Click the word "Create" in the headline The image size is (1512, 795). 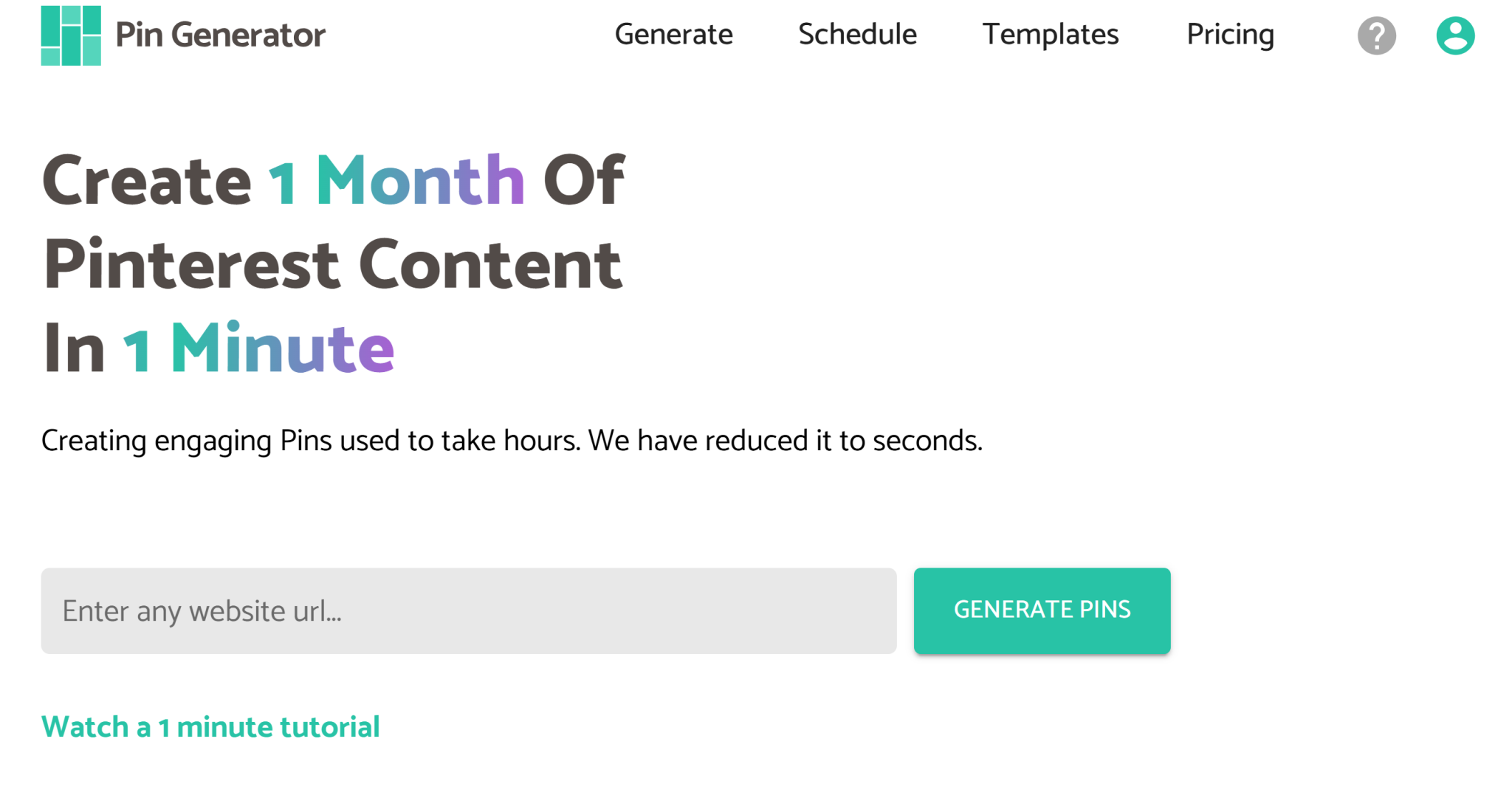click(x=147, y=181)
